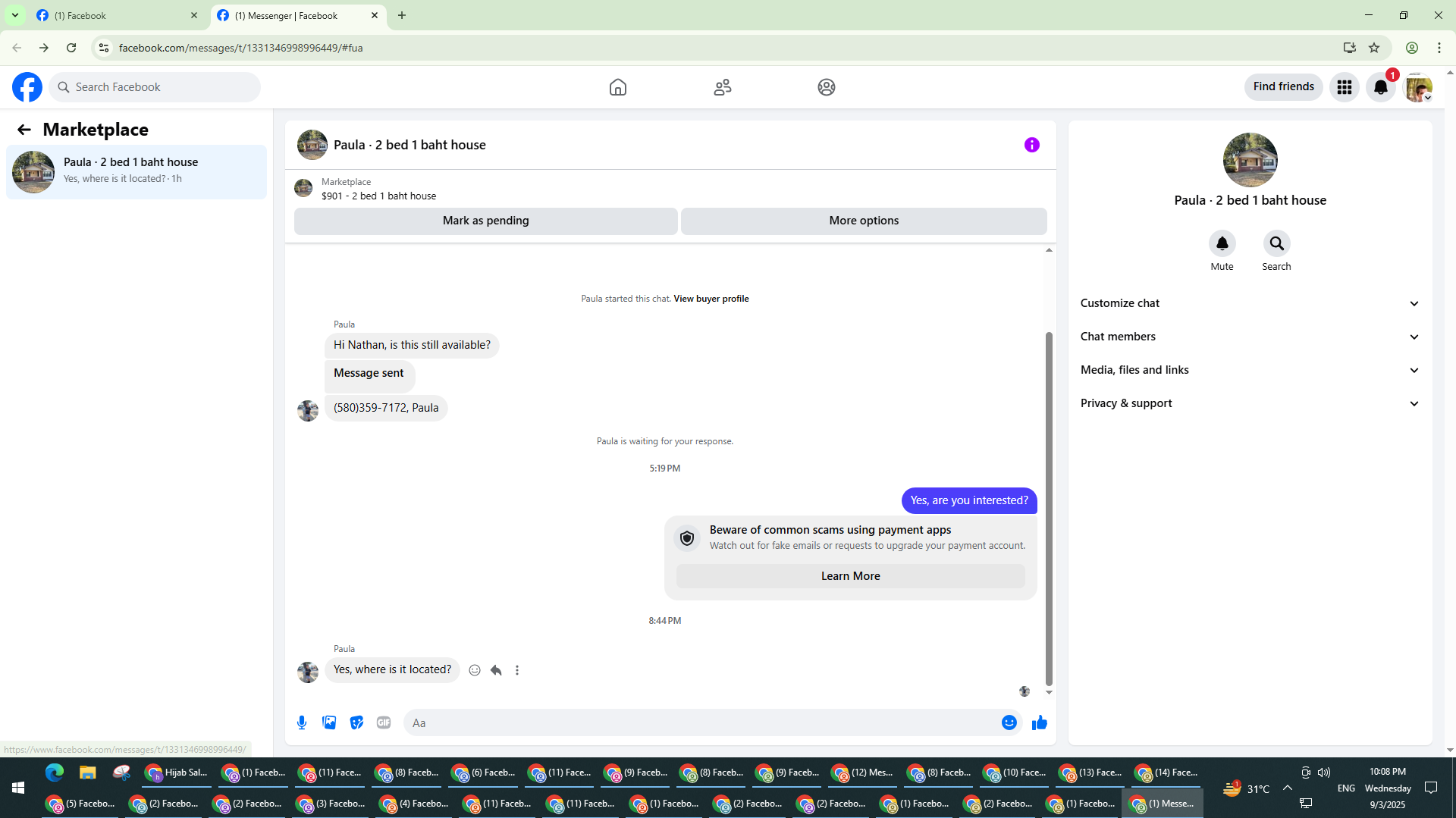Image resolution: width=1456 pixels, height=818 pixels.
Task: Search in conversation using magnifier icon
Action: pos(1276,243)
